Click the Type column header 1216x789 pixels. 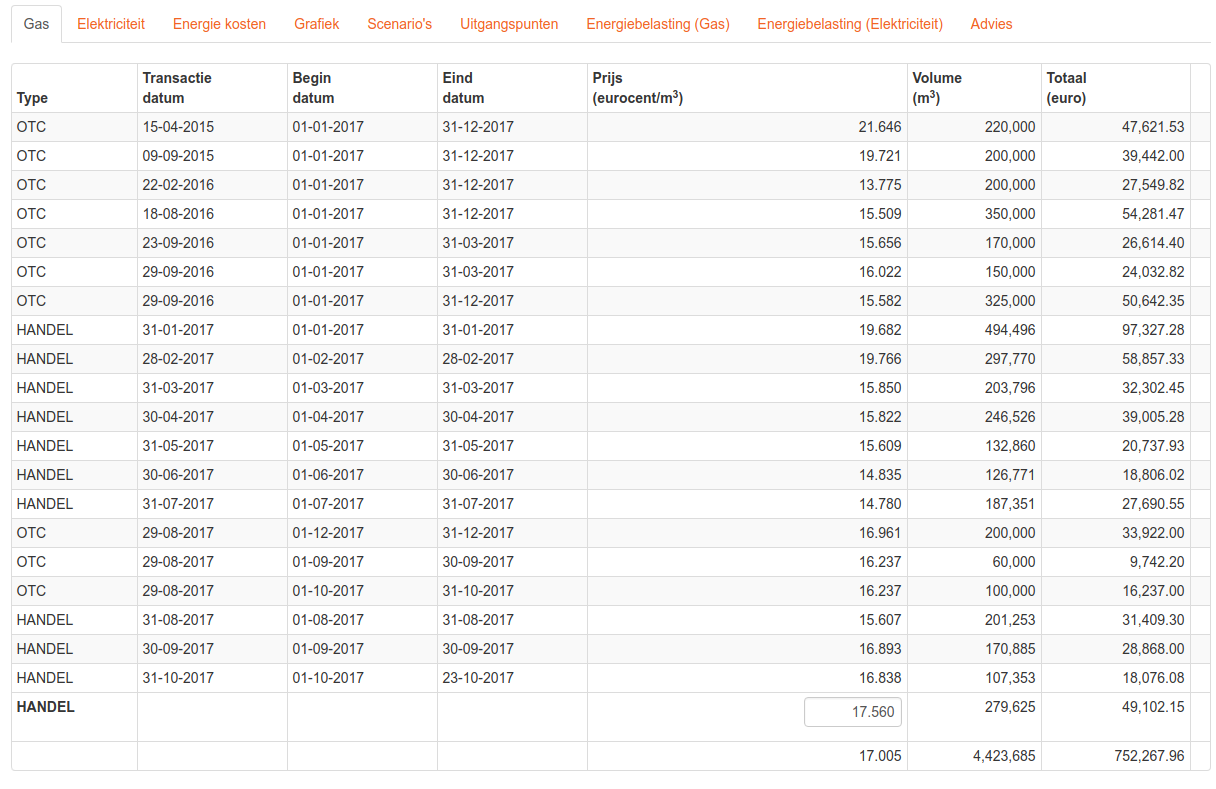tap(32, 98)
